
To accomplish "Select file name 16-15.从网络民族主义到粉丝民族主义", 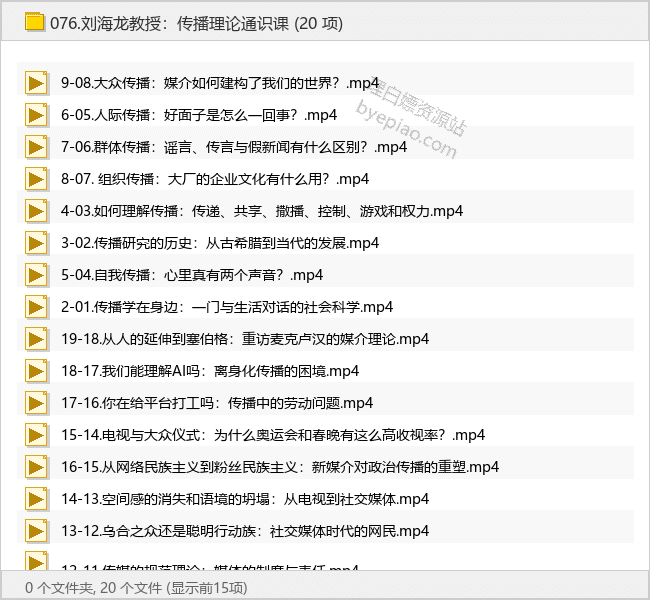I will pyautogui.click(x=280, y=467).
